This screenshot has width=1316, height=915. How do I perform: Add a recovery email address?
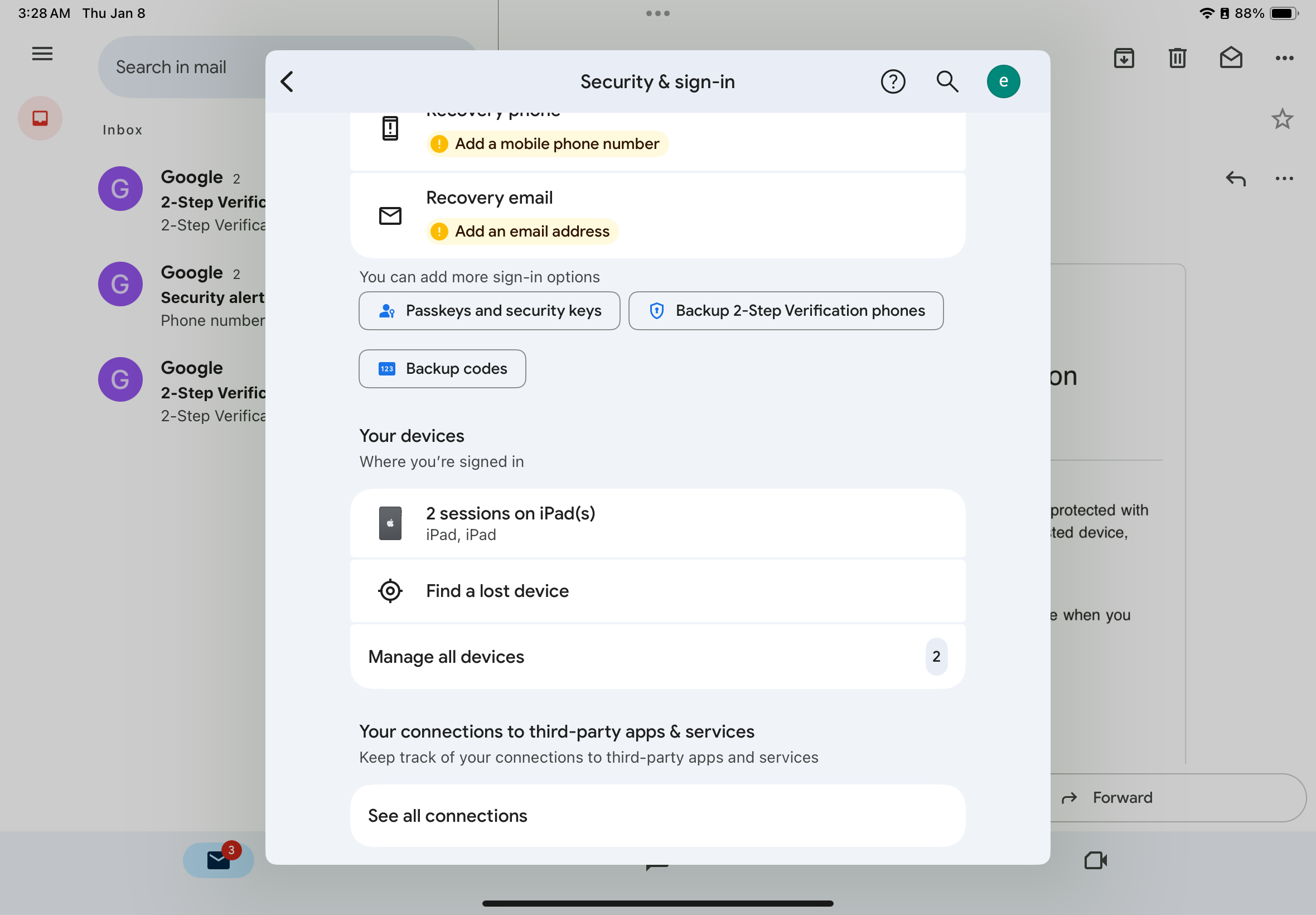pos(522,231)
